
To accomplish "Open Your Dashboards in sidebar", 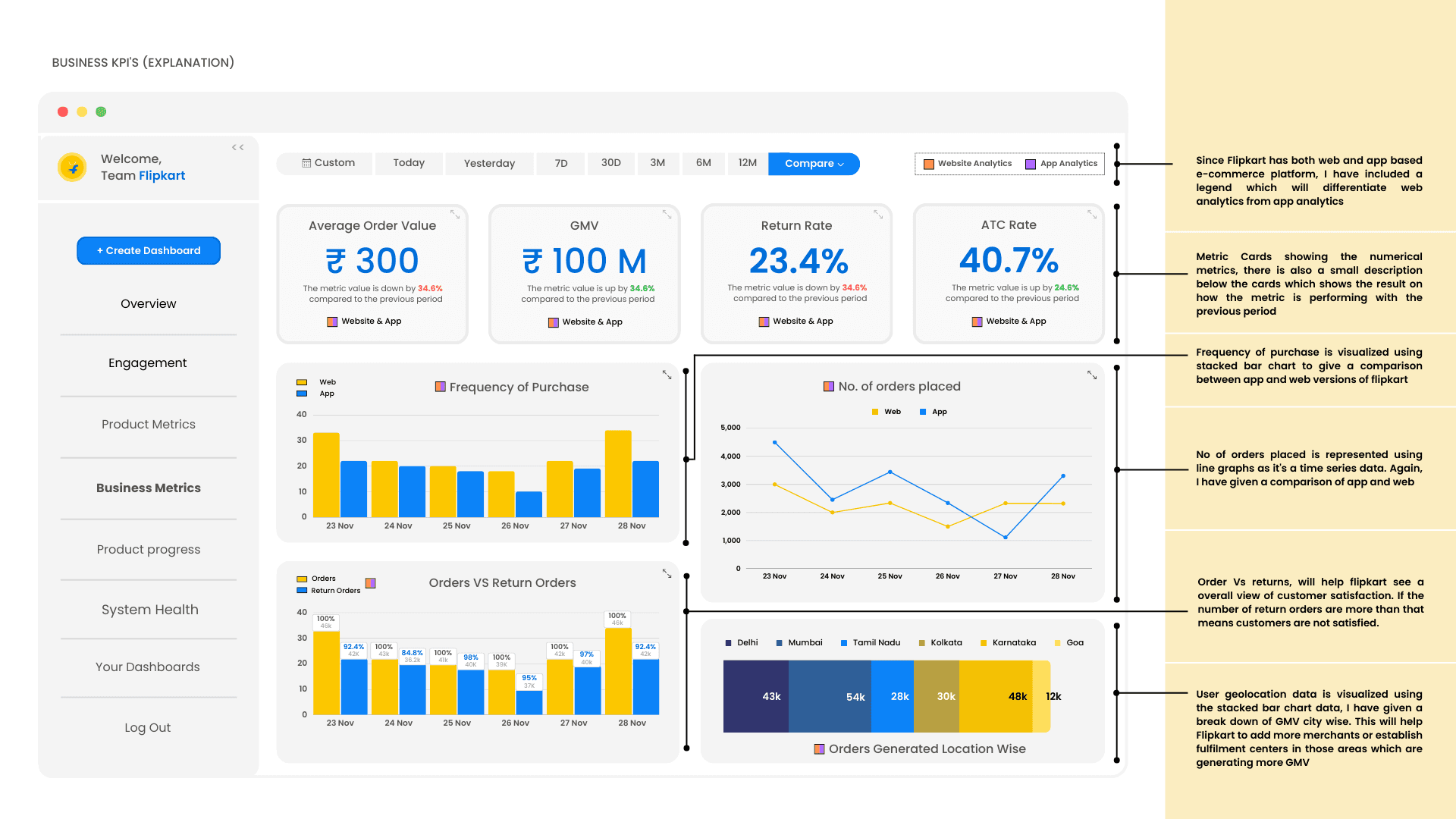I will coord(148,667).
